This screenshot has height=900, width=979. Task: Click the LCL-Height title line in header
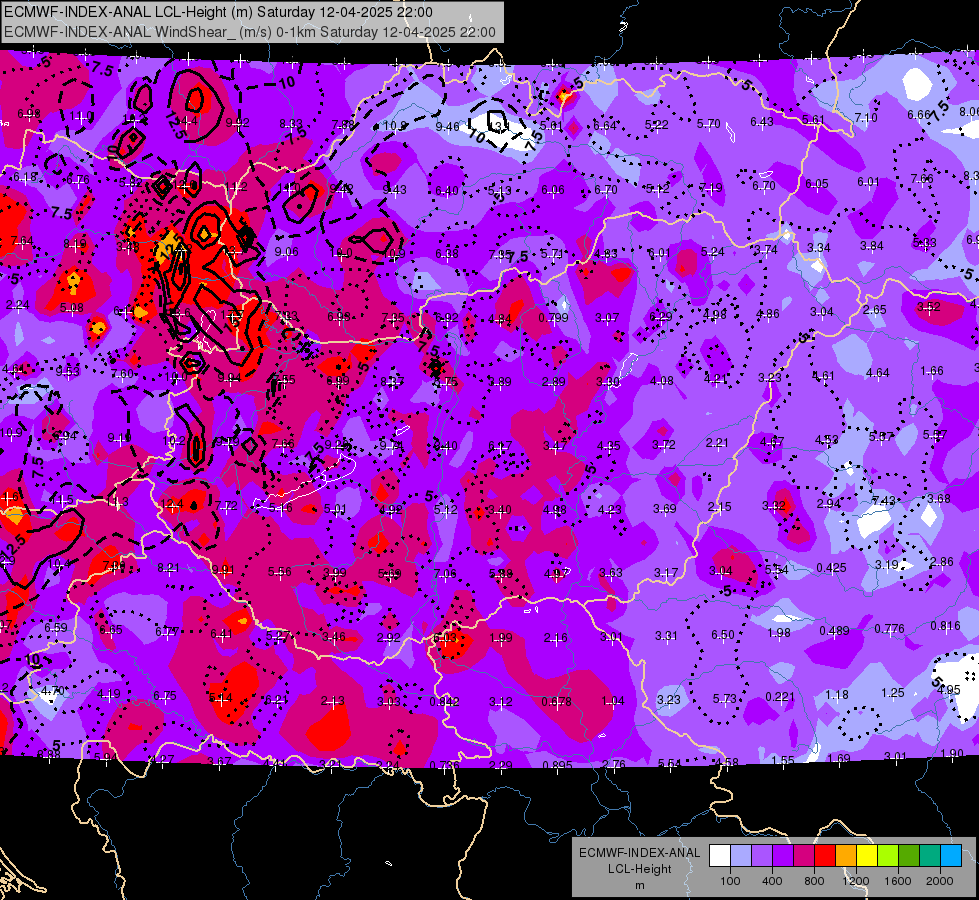[x=219, y=12]
